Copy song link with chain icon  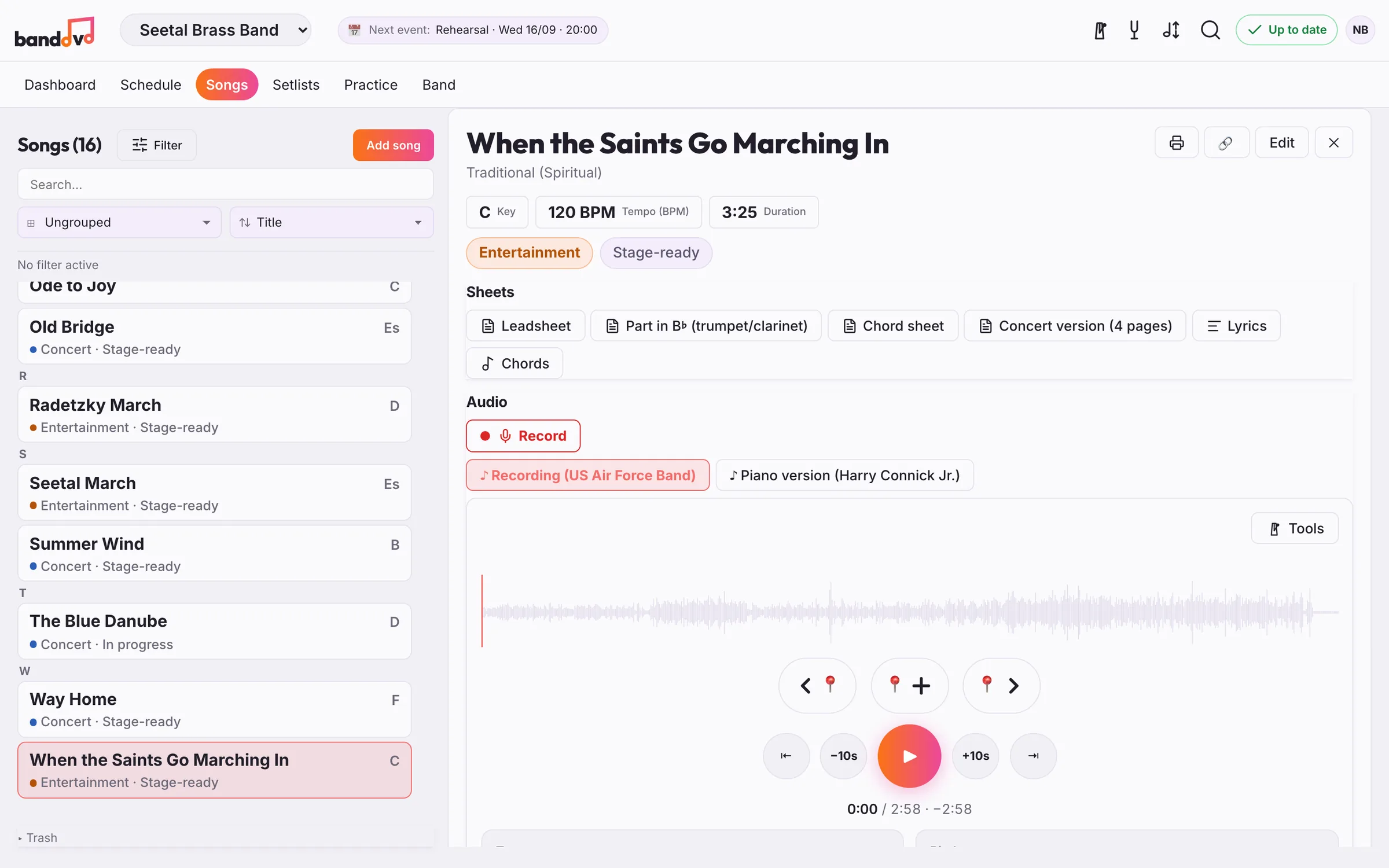[x=1226, y=143]
